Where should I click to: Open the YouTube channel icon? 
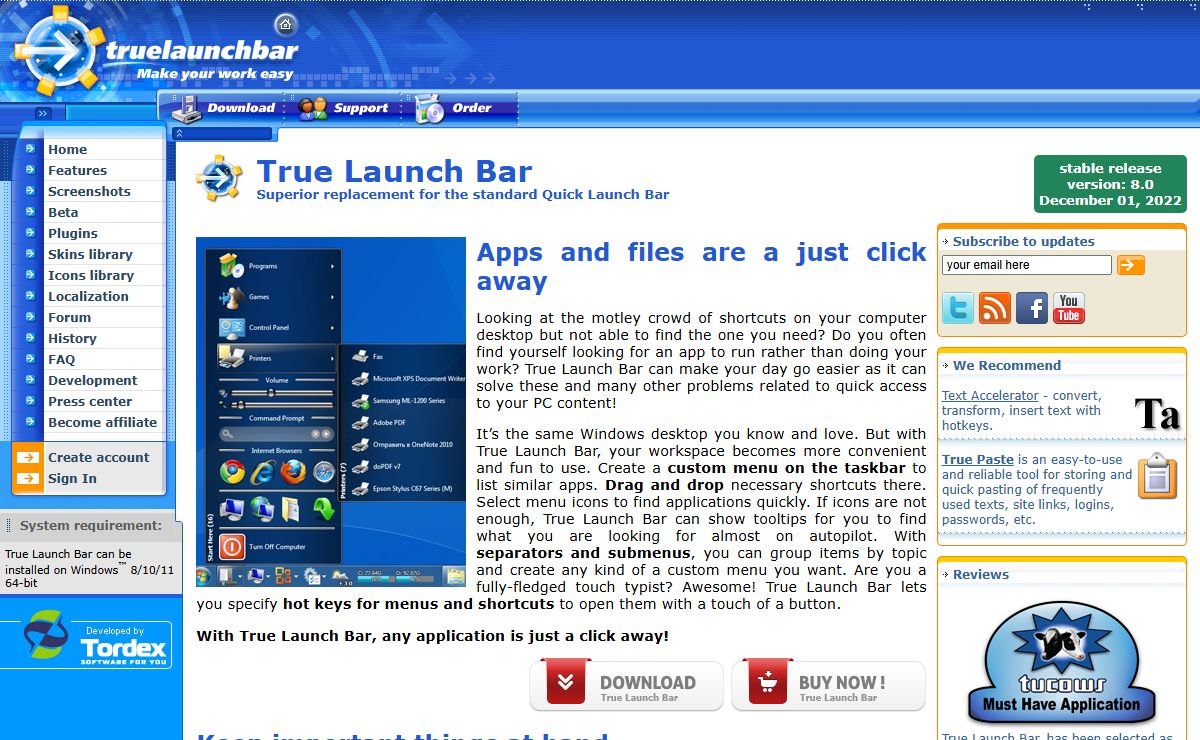1069,308
